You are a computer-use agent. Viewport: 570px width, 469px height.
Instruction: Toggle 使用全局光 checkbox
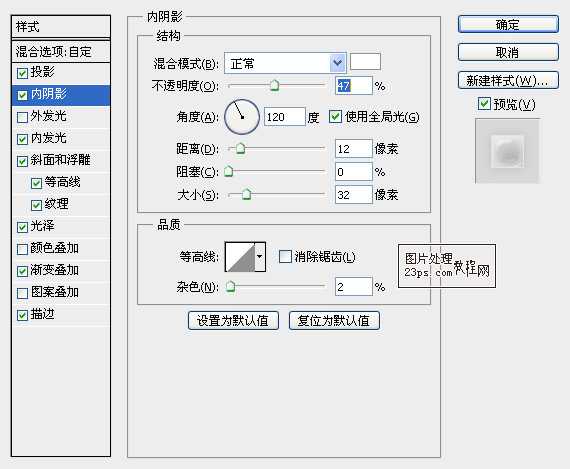pyautogui.click(x=335, y=117)
